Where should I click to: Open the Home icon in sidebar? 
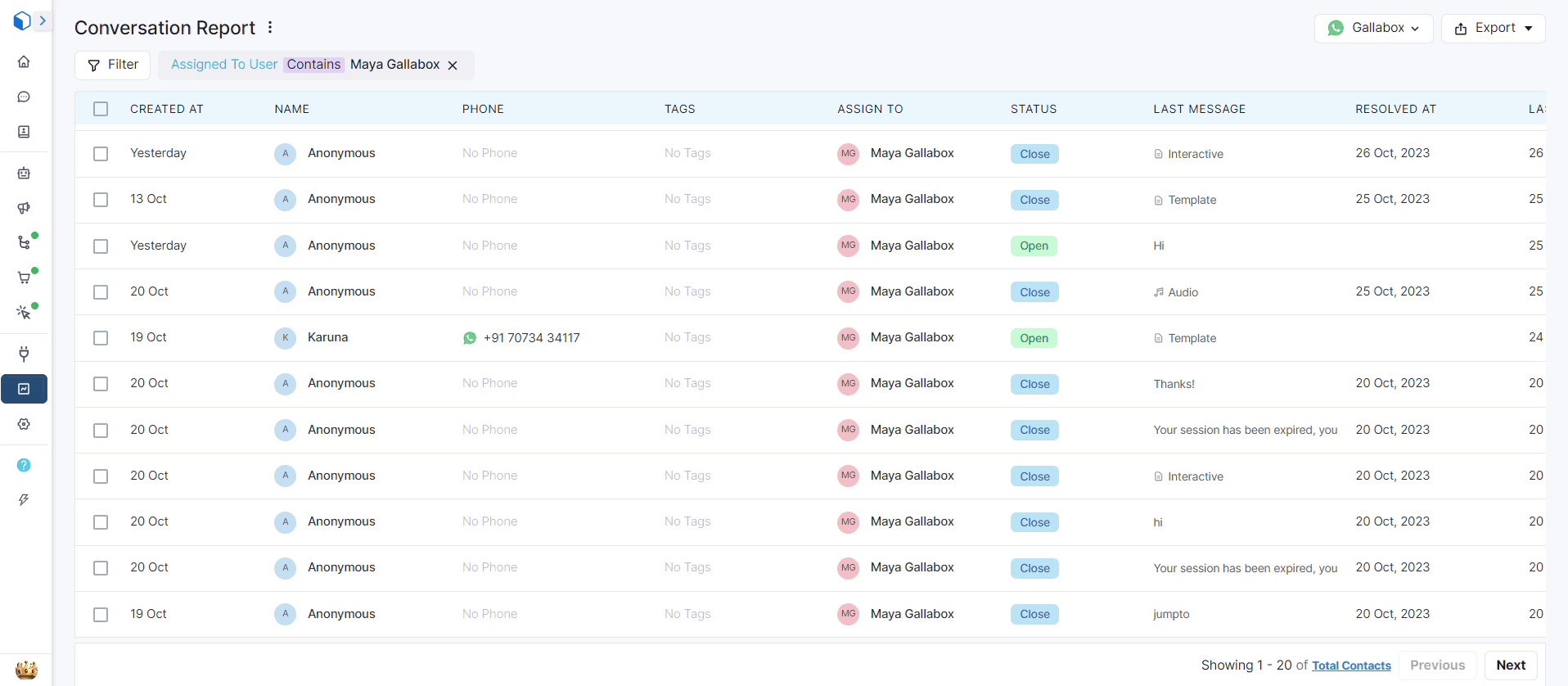click(x=24, y=62)
